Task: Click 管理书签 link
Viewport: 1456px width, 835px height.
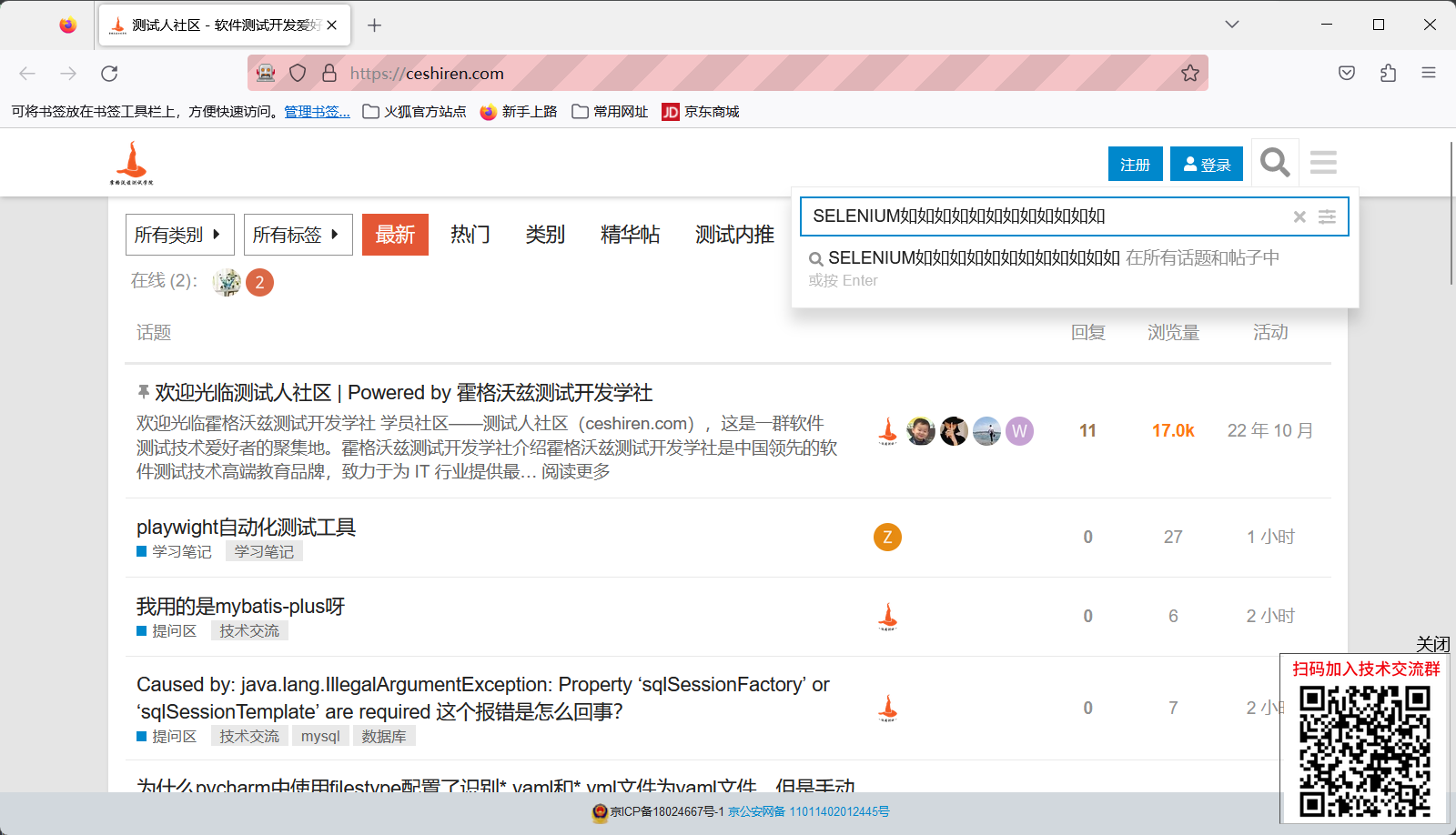Action: [317, 112]
